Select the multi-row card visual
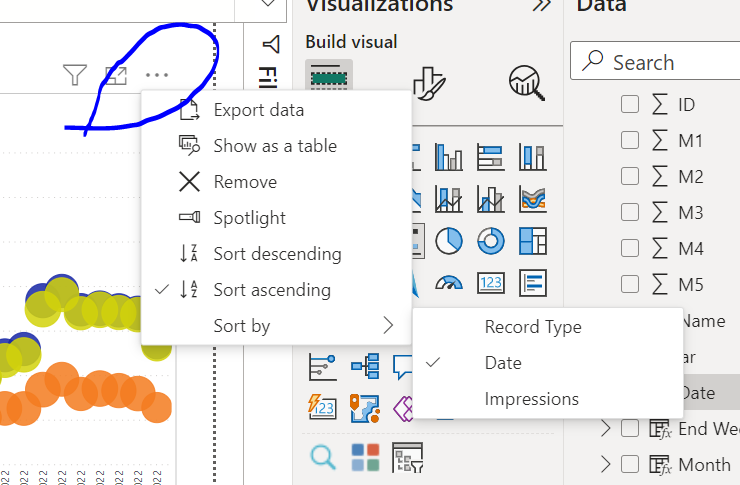 533,283
